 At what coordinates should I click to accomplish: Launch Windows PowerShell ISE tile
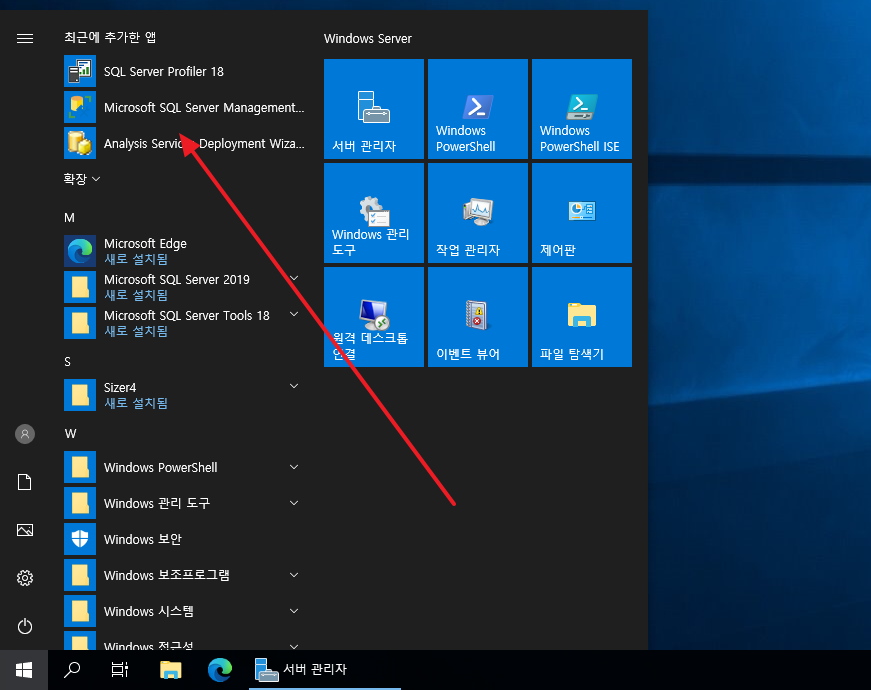582,109
